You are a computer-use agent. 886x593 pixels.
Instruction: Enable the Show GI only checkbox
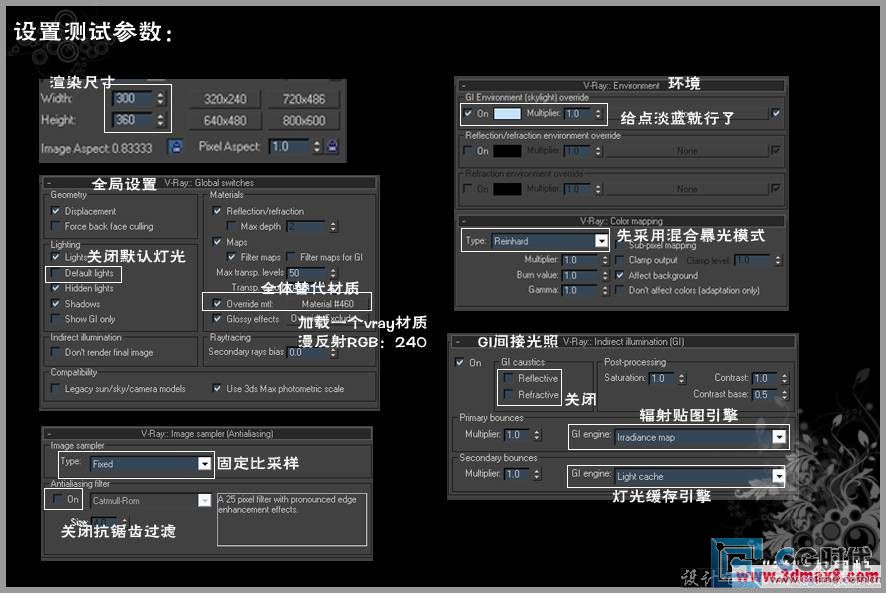point(55,319)
